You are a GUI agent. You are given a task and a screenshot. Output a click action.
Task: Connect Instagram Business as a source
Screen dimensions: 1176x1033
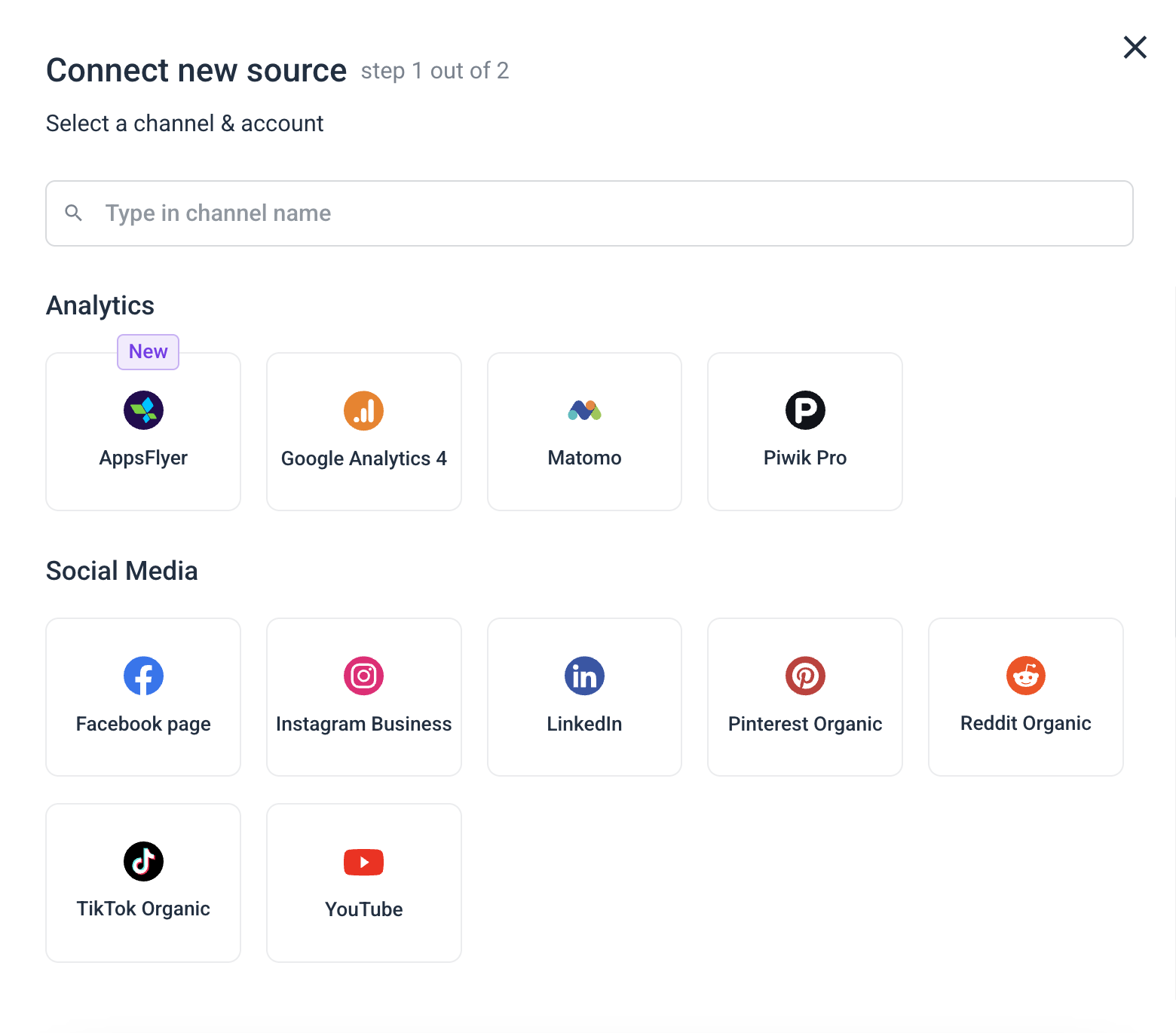tap(363, 697)
